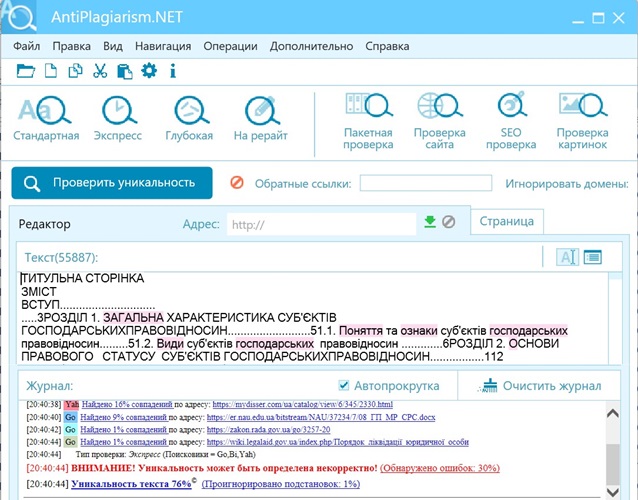Select the Экспресс check mode
638x500 pixels.
(x=118, y=118)
